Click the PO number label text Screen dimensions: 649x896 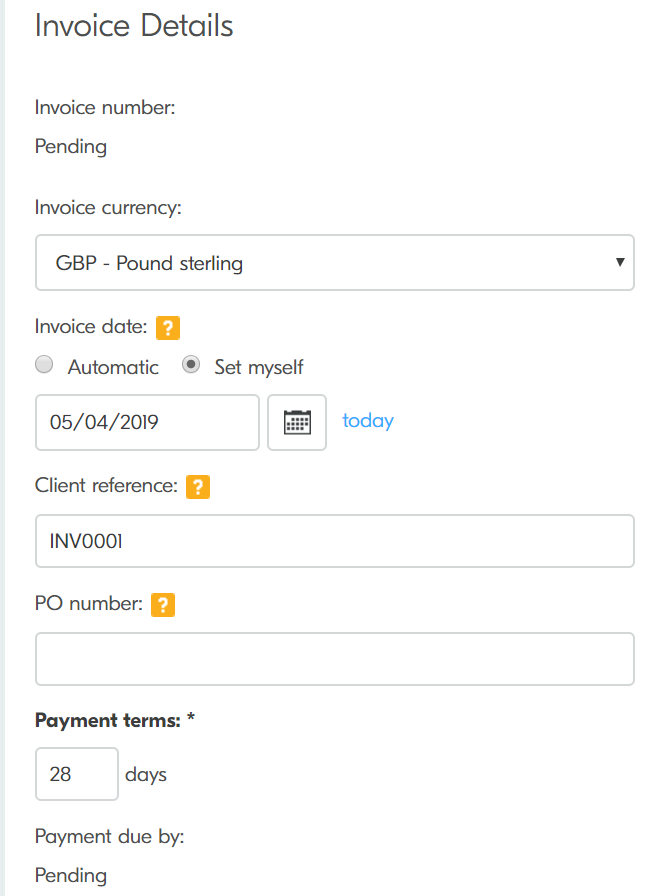pyautogui.click(x=88, y=604)
